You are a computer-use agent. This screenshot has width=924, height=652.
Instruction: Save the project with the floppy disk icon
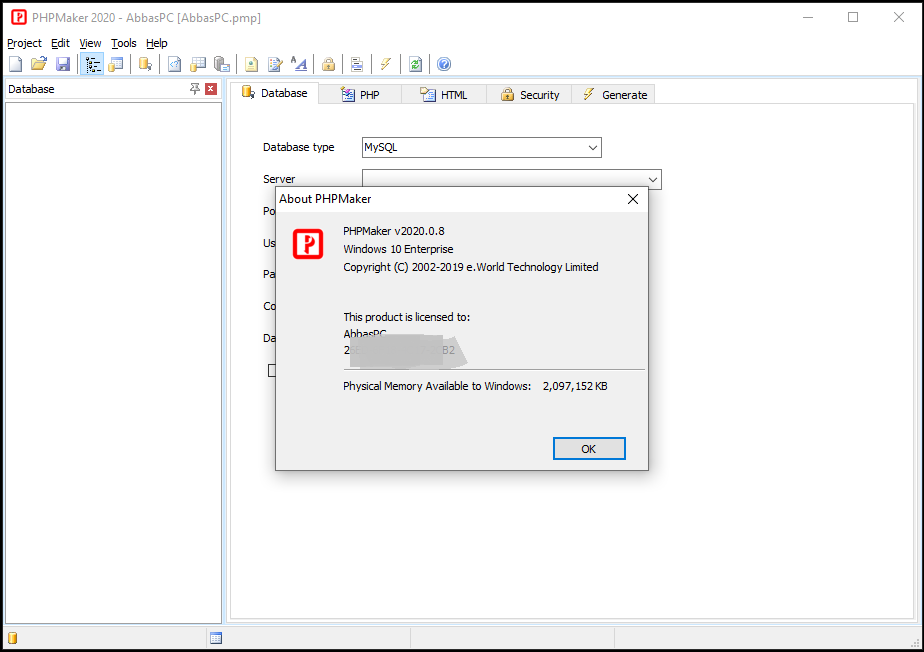(63, 64)
